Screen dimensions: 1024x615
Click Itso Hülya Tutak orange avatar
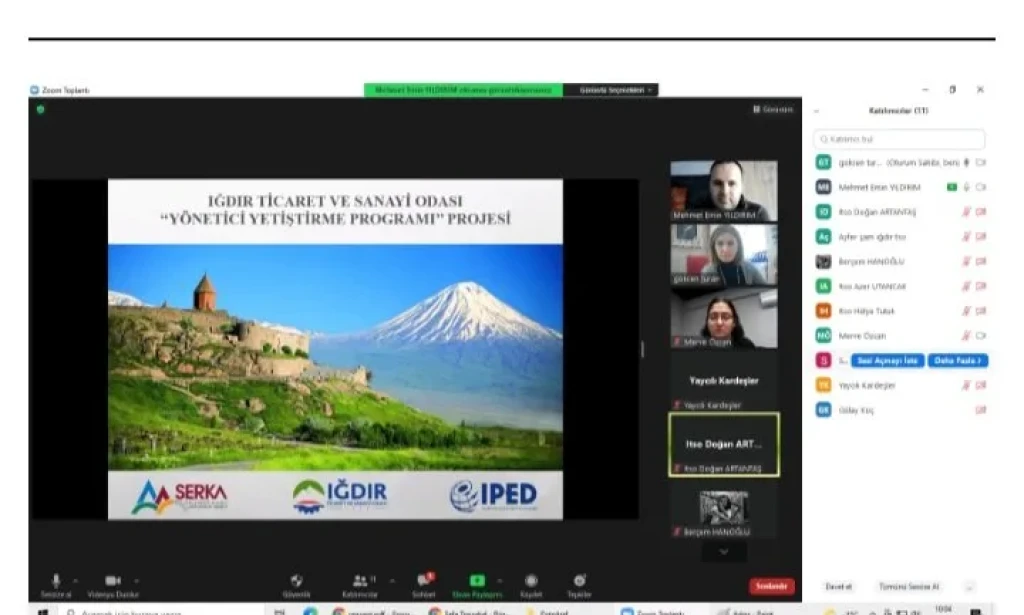pyautogui.click(x=824, y=311)
